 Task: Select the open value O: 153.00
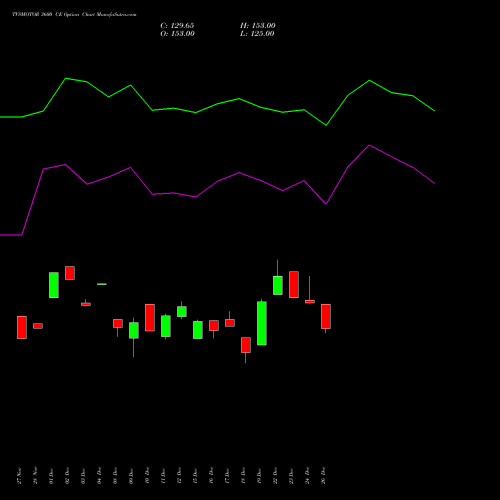(x=177, y=34)
